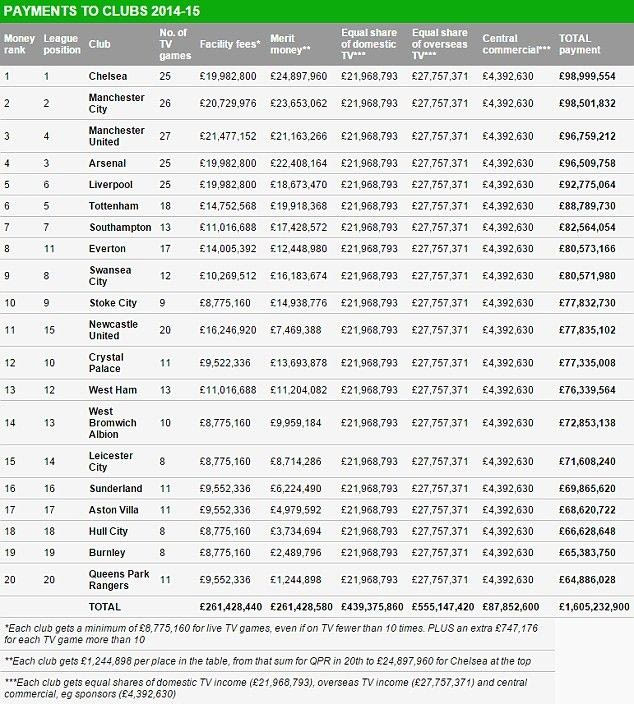Select the 'Central commercial***' column header
634x704 pixels.
coord(515,44)
